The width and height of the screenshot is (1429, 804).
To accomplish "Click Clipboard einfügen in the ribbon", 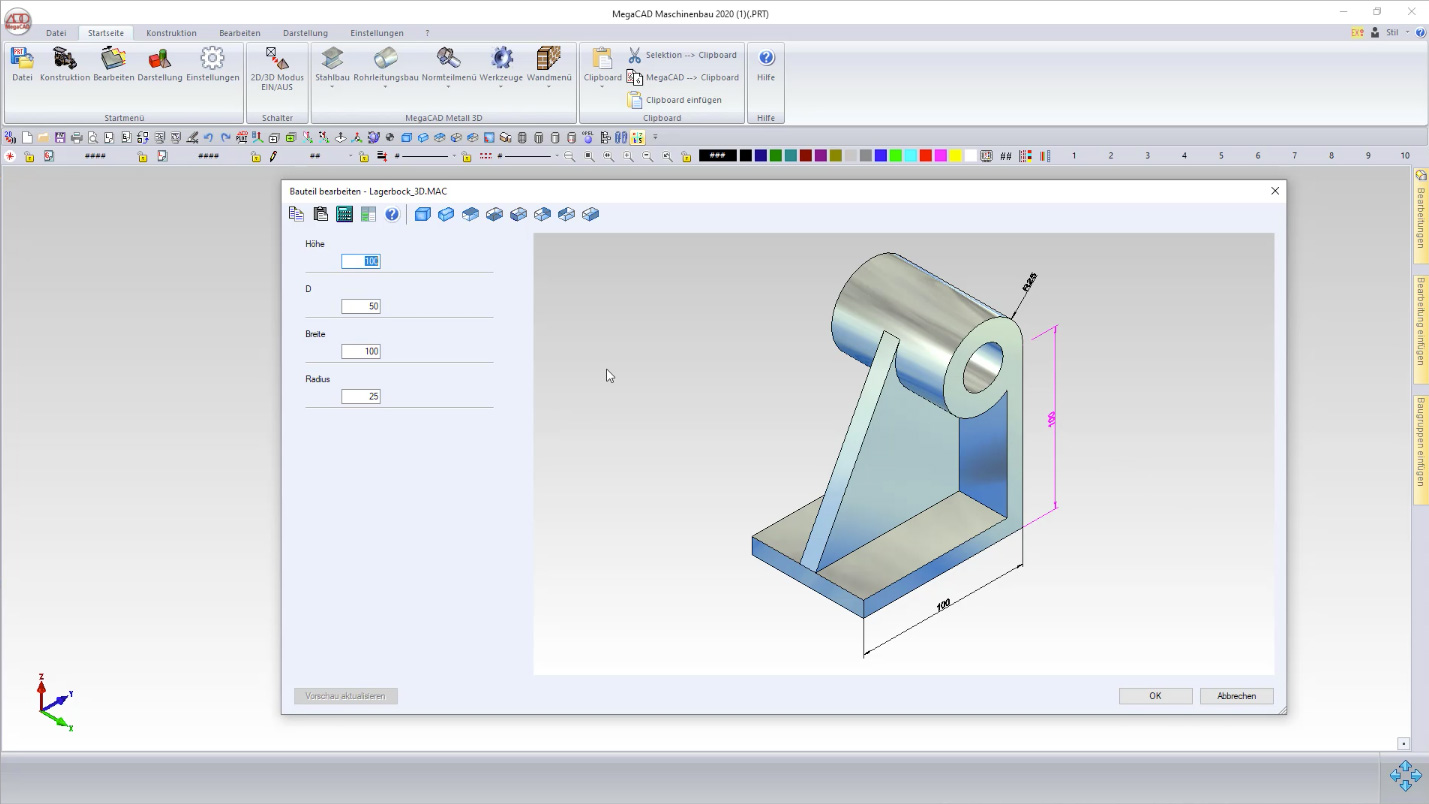I will tap(674, 100).
